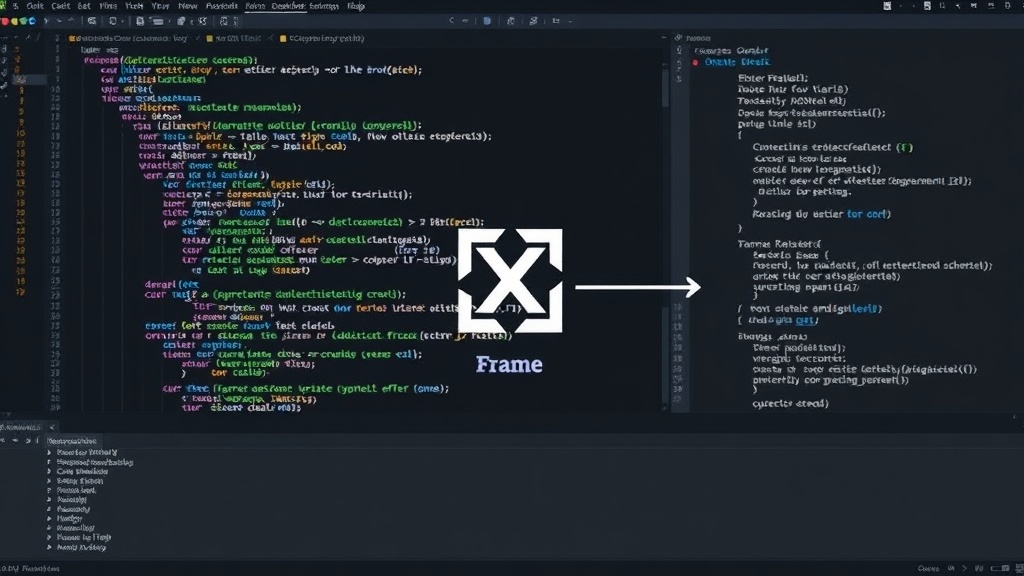Select the blue highlighted line beside the red dot
The width and height of the screenshot is (1024, 576).
(x=737, y=62)
